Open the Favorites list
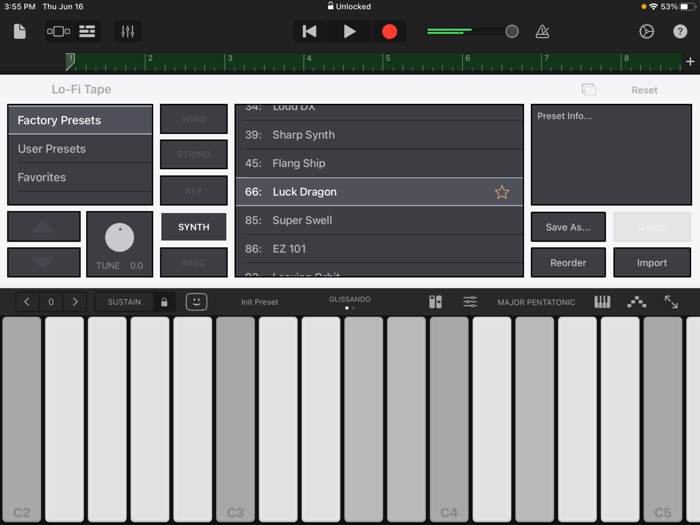Viewport: 700px width, 525px height. [x=80, y=177]
